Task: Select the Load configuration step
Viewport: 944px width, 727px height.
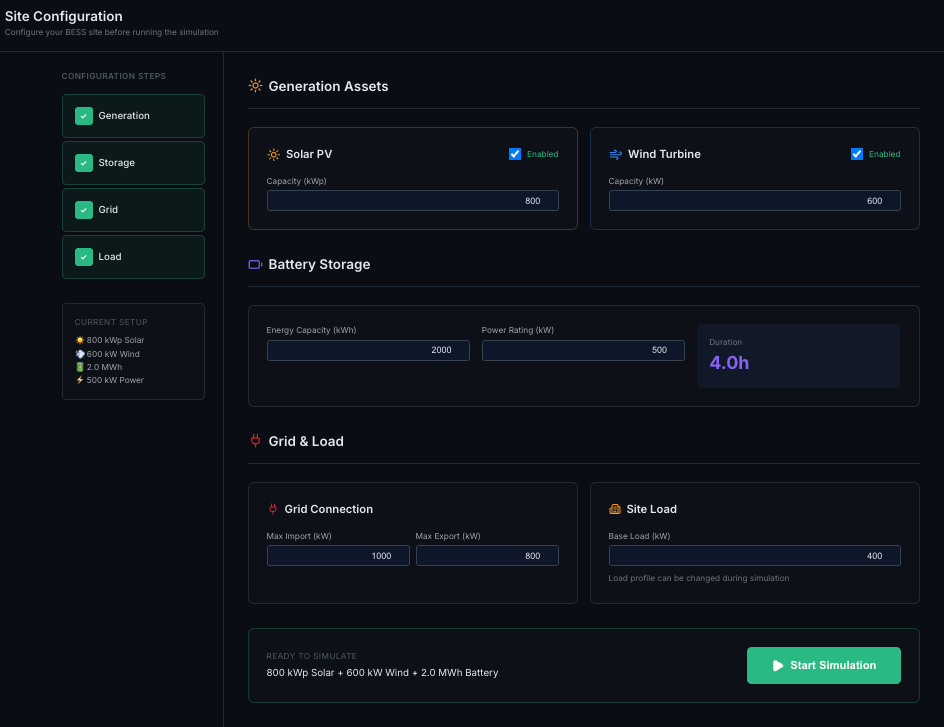Action: [133, 257]
